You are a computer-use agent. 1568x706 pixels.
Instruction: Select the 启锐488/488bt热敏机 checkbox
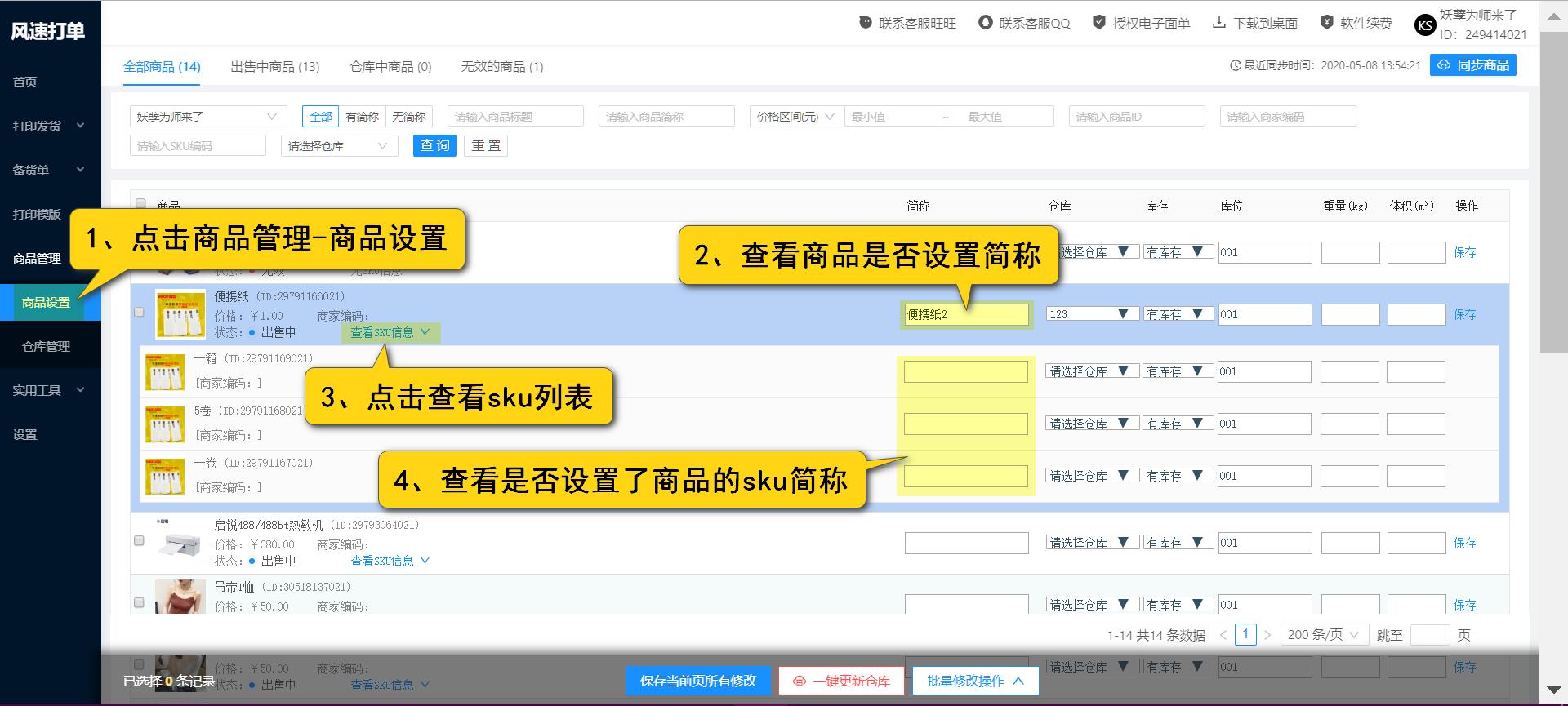(x=139, y=540)
